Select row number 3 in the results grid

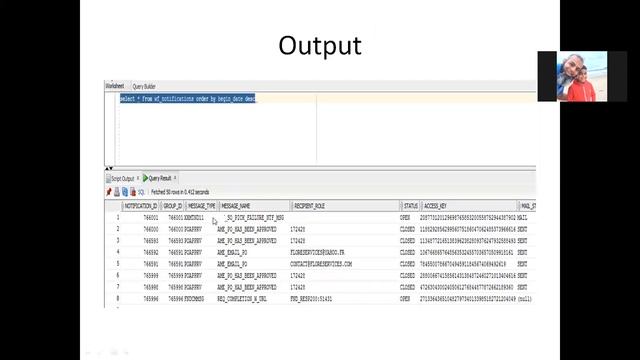point(118,240)
